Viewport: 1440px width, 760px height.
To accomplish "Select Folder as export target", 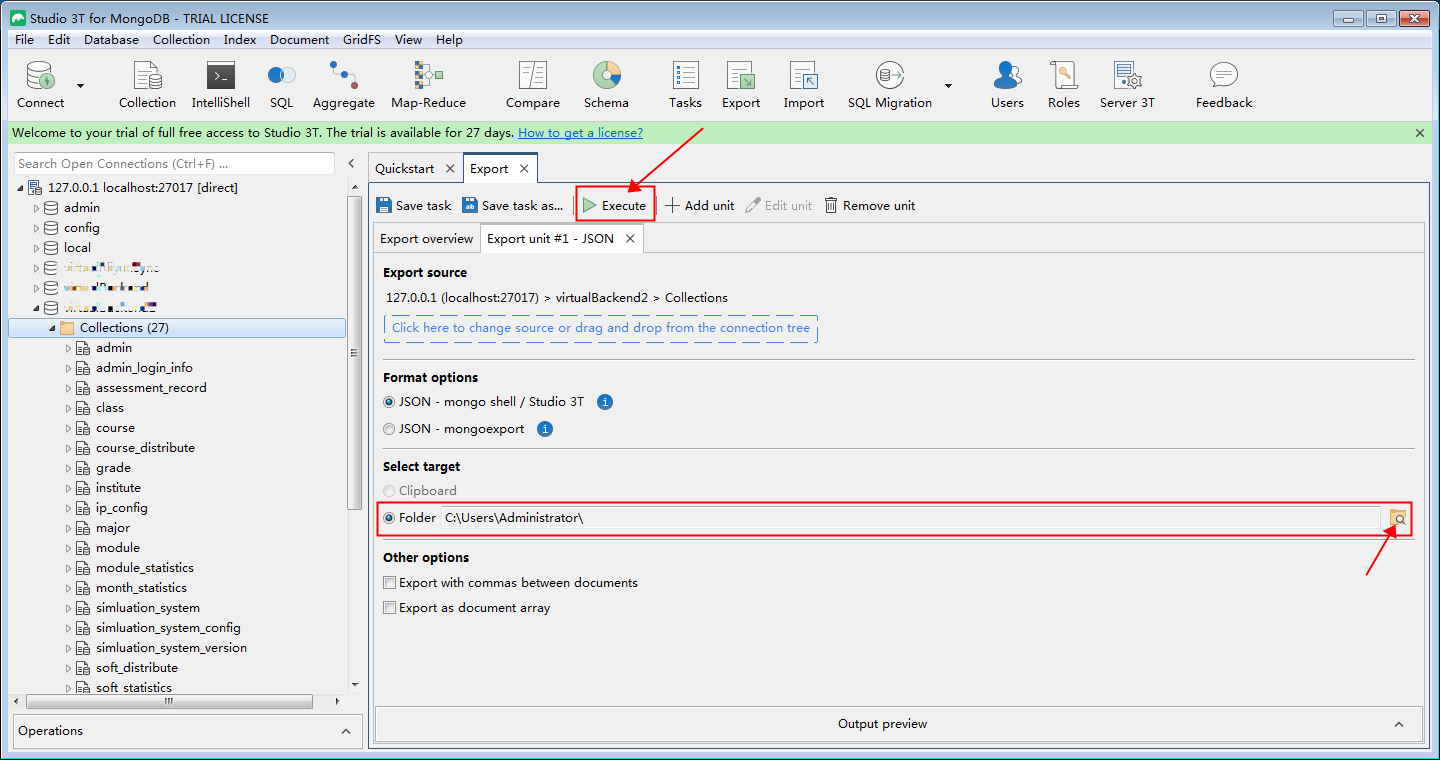I will click(x=390, y=518).
